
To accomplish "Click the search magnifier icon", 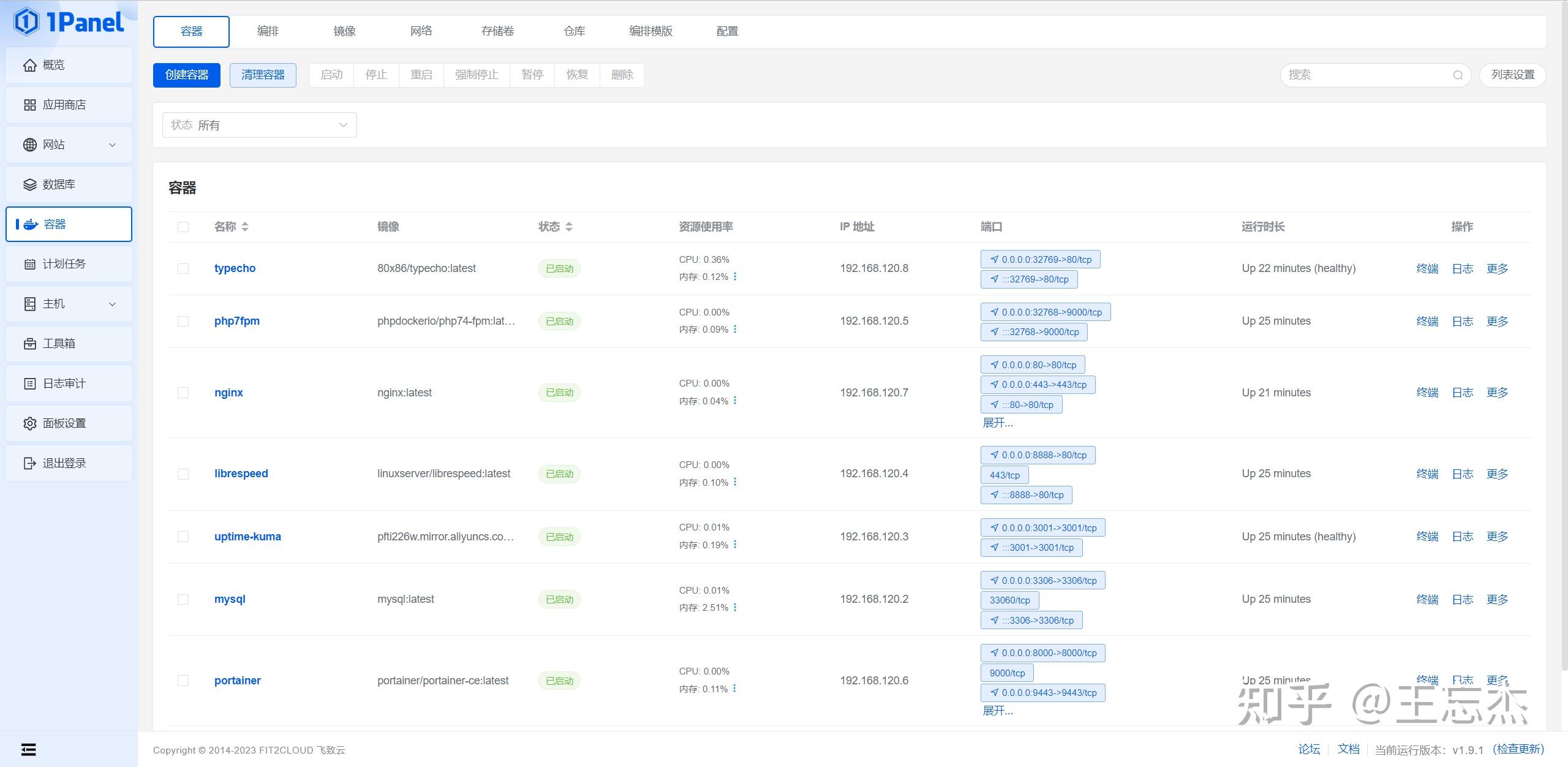I will pos(1458,75).
